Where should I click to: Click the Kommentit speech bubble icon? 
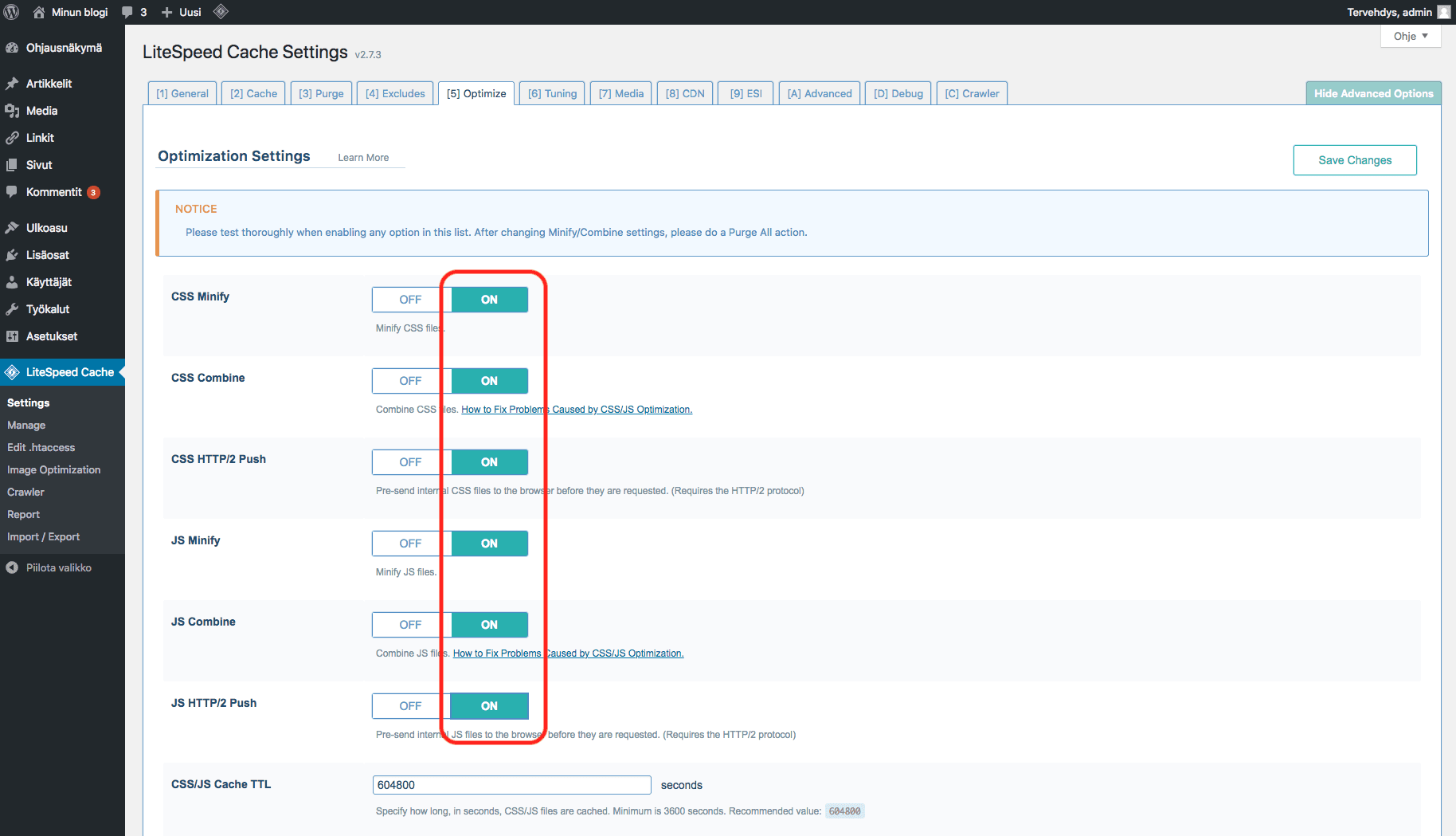tap(12, 192)
